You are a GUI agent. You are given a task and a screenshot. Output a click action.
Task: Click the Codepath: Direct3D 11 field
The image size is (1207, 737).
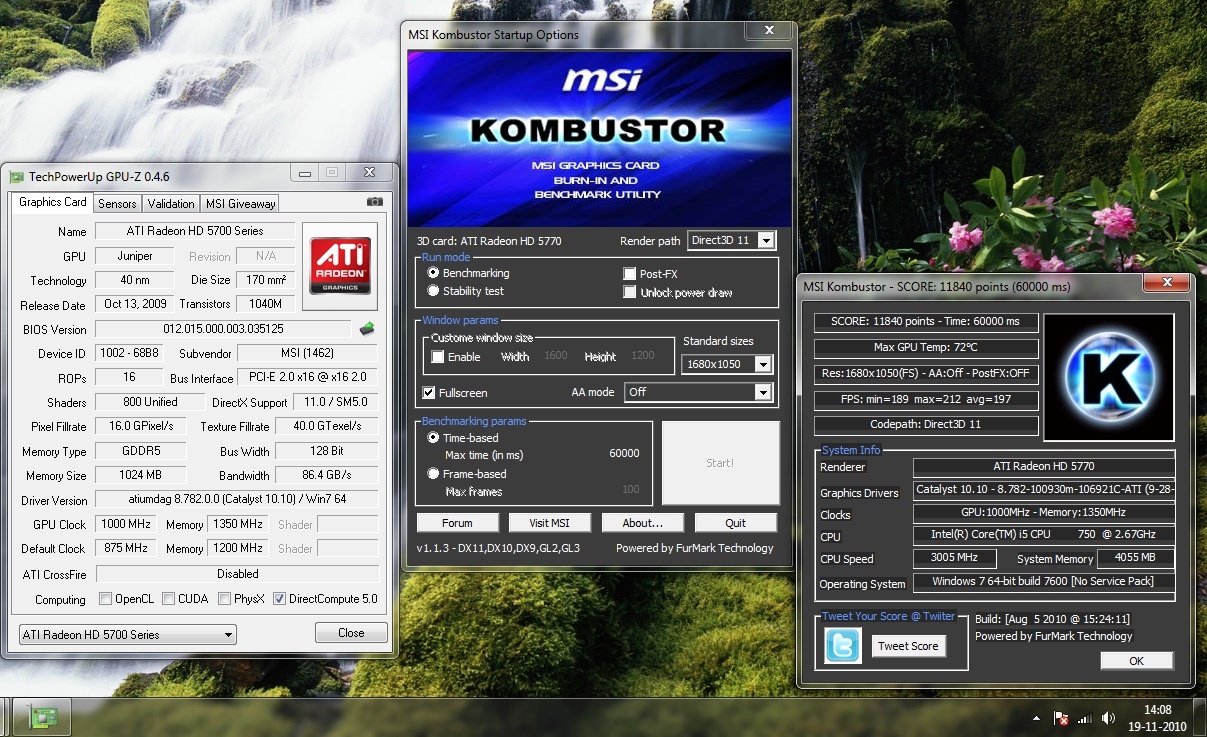coord(925,425)
